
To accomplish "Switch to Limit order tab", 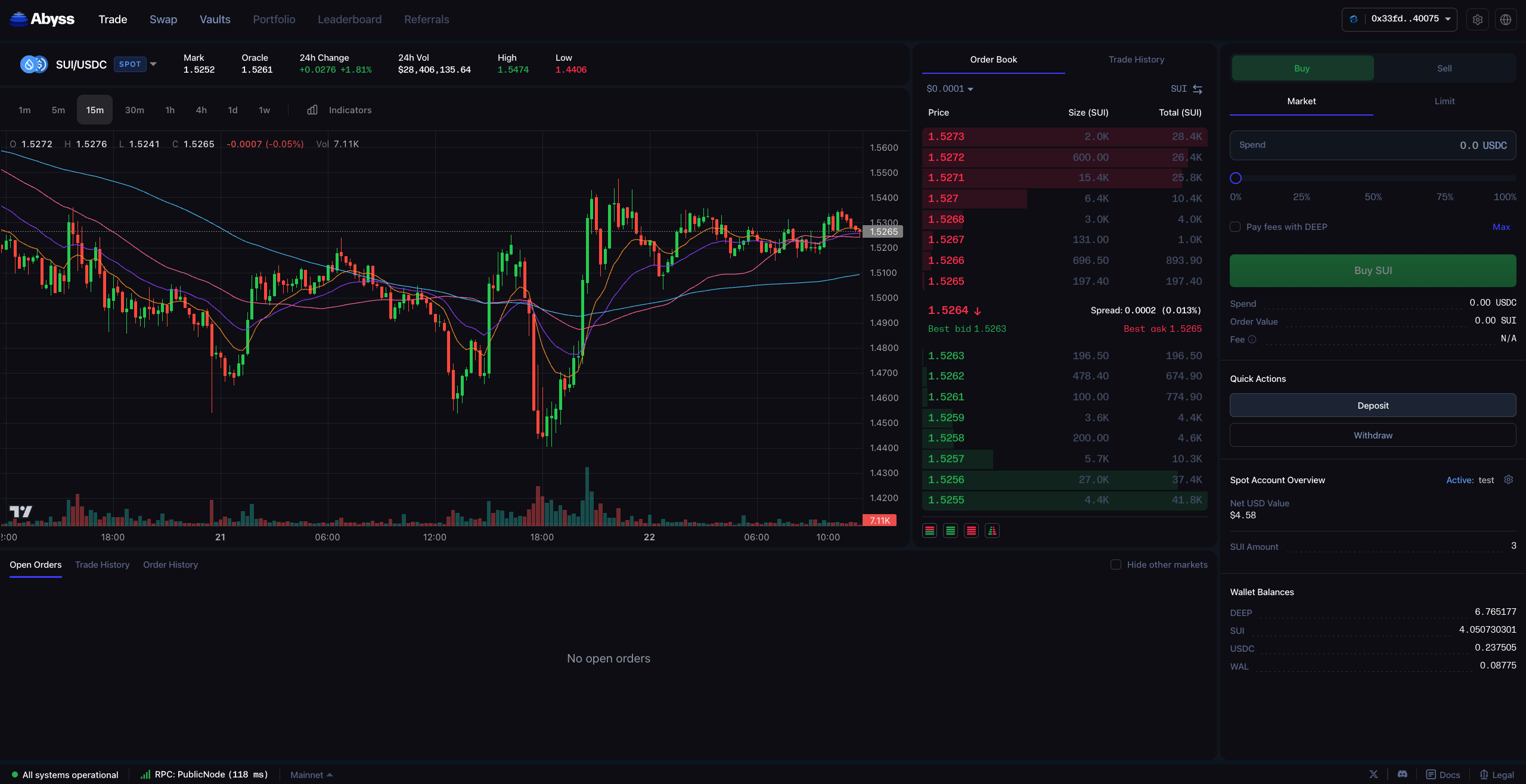I will pos(1444,101).
